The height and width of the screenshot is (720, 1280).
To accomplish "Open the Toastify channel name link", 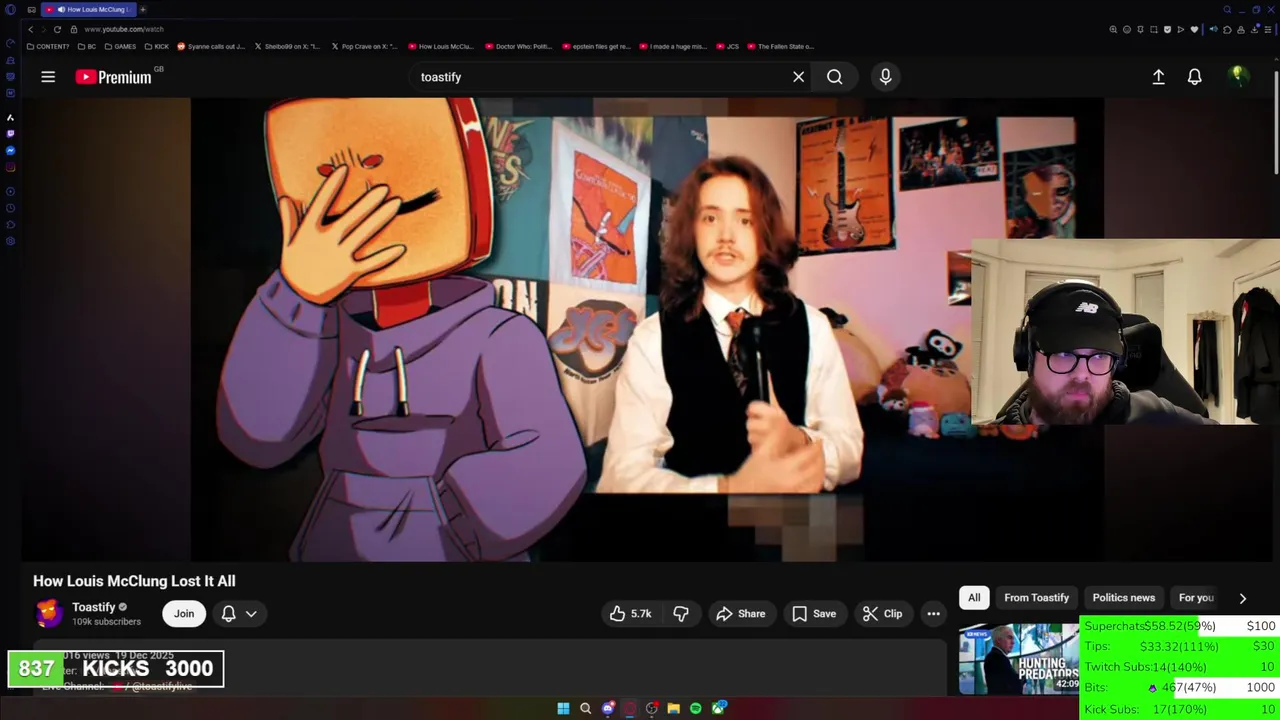I will (94, 607).
